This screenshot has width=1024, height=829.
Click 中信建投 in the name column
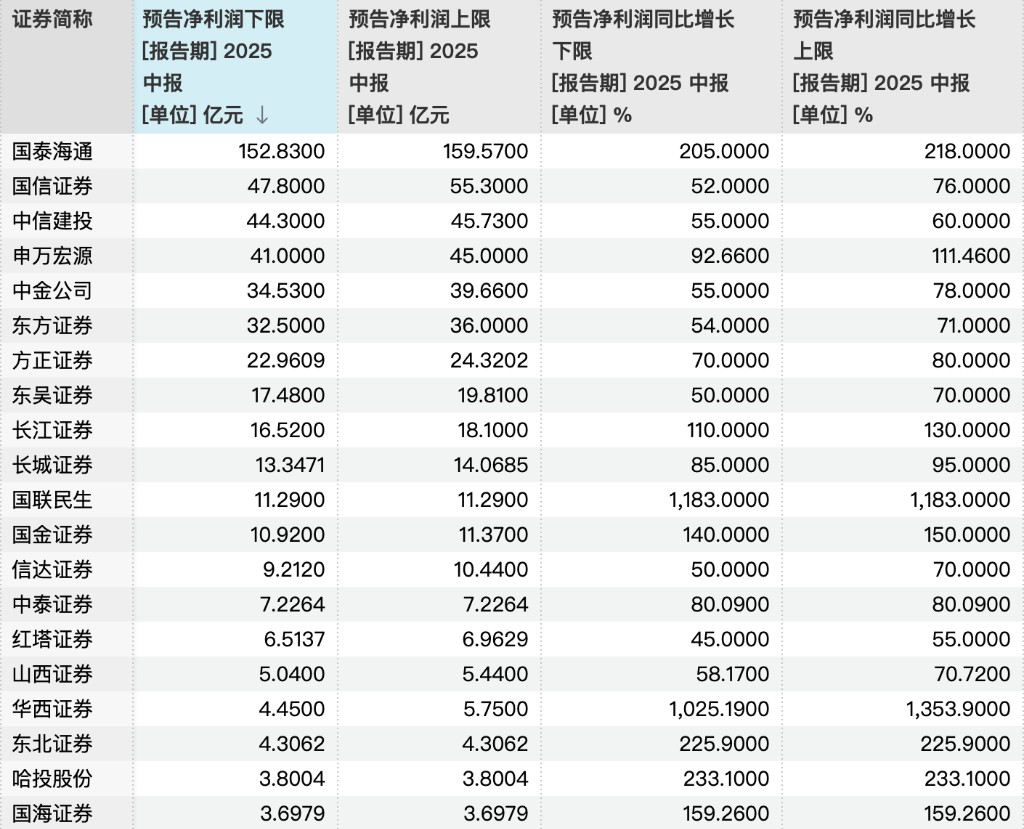tap(52, 221)
